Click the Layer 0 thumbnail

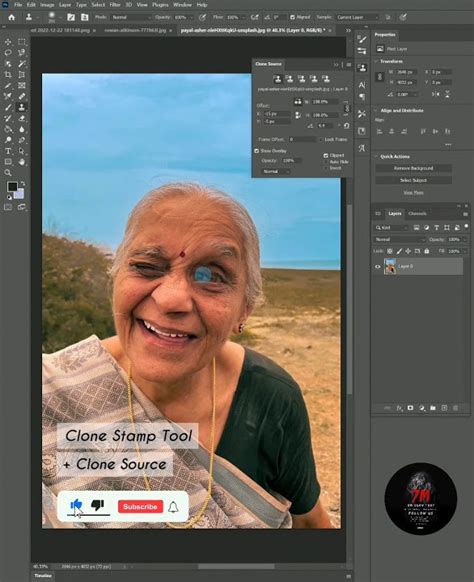(390, 267)
